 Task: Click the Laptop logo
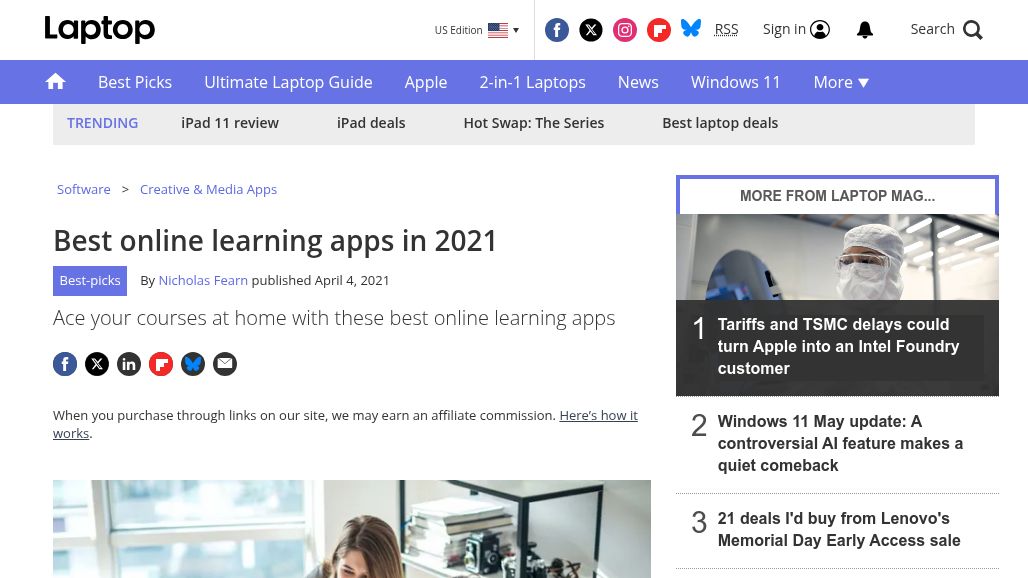pyautogui.click(x=100, y=29)
